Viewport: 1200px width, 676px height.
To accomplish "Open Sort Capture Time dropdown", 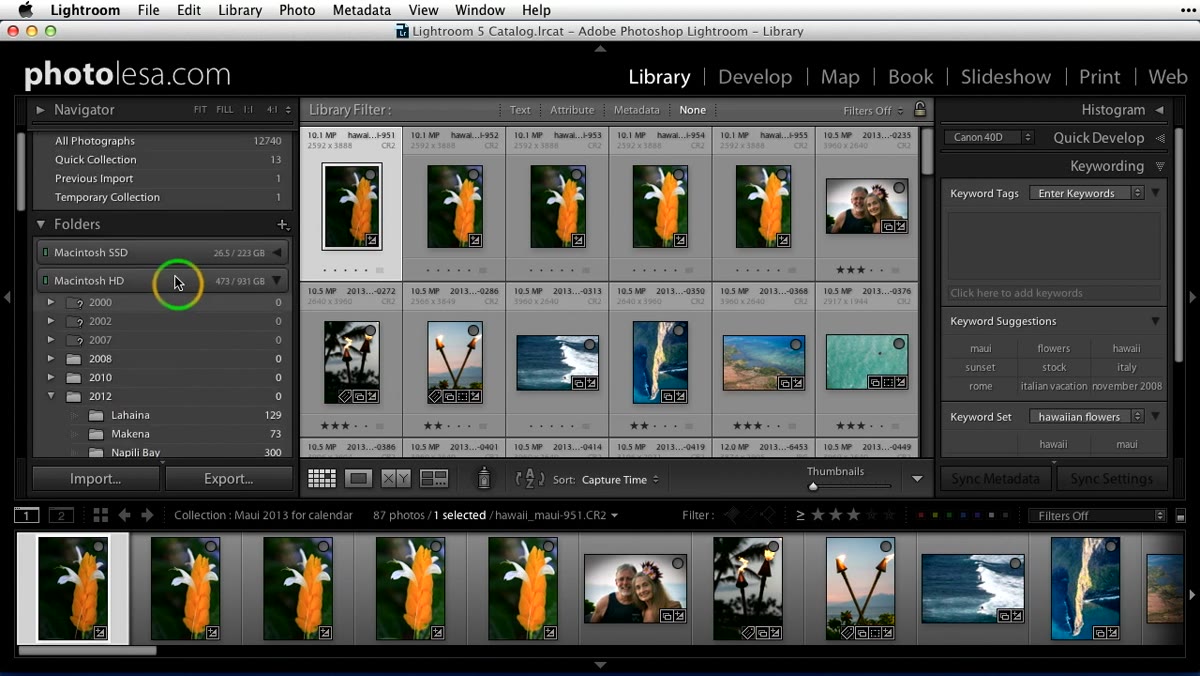I will 620,480.
